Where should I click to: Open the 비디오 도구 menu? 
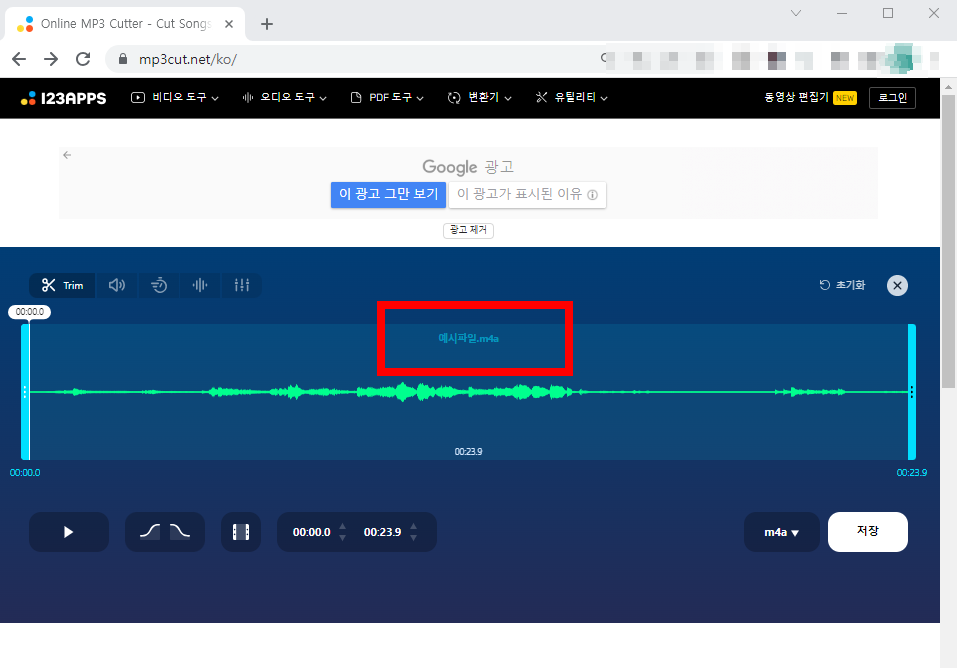click(x=175, y=97)
